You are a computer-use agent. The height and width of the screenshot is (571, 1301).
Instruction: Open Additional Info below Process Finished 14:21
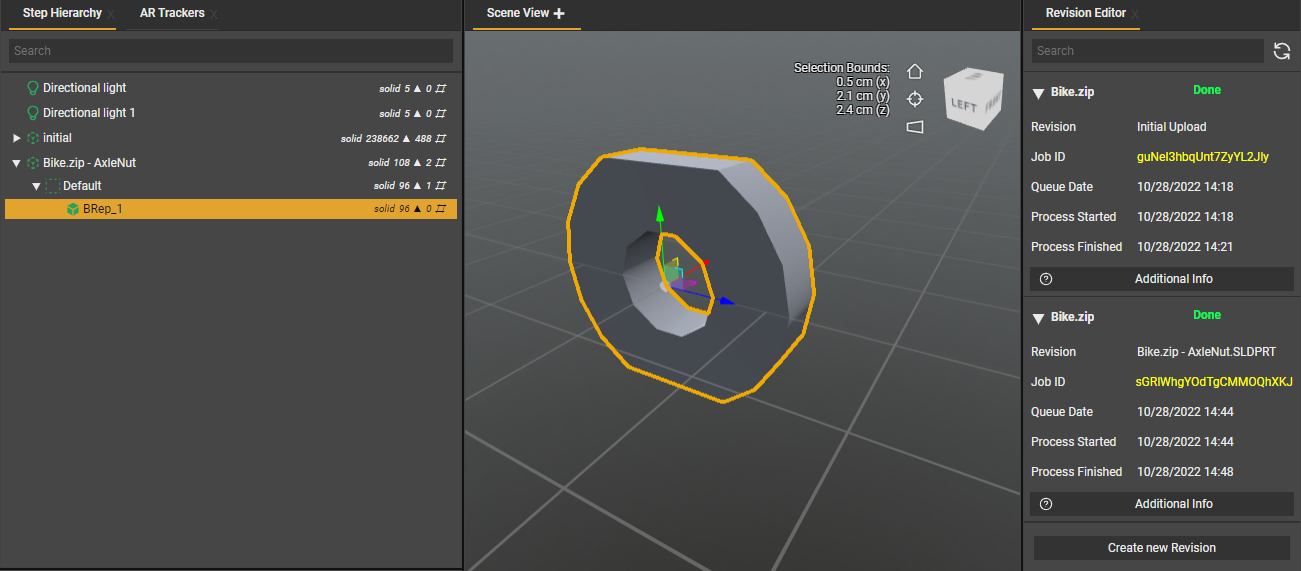pyautogui.click(x=1161, y=279)
